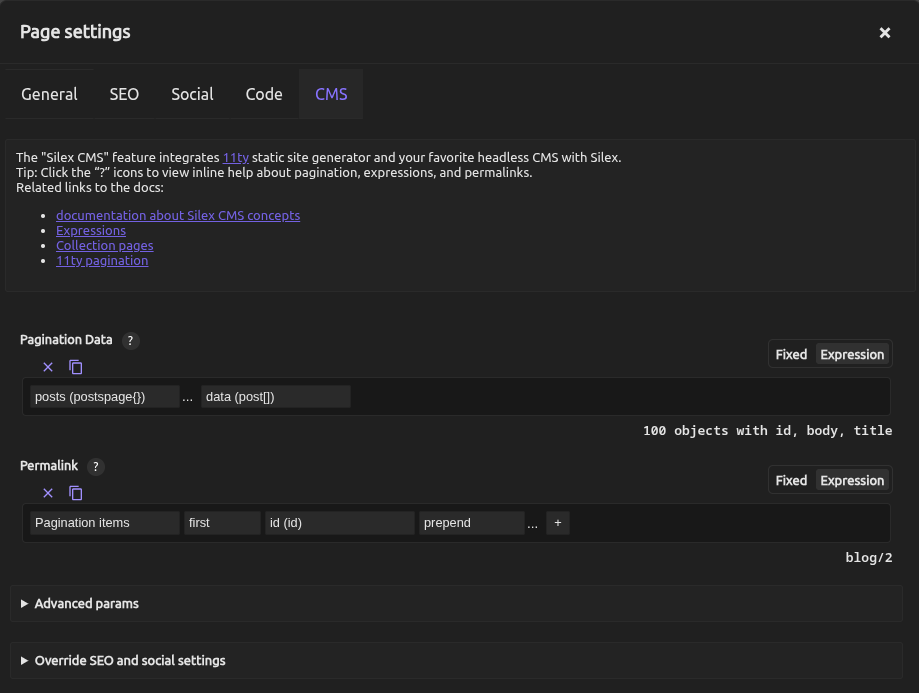
Task: Close the Page settings dialog
Action: pos(884,33)
